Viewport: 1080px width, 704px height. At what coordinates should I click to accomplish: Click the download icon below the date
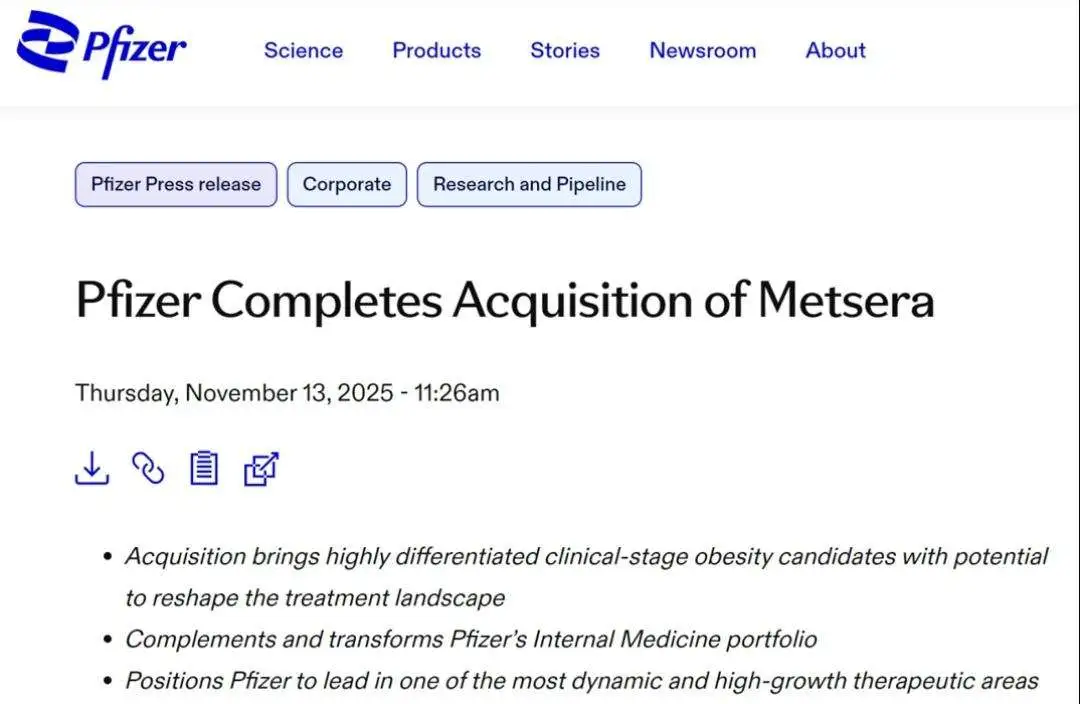click(92, 468)
